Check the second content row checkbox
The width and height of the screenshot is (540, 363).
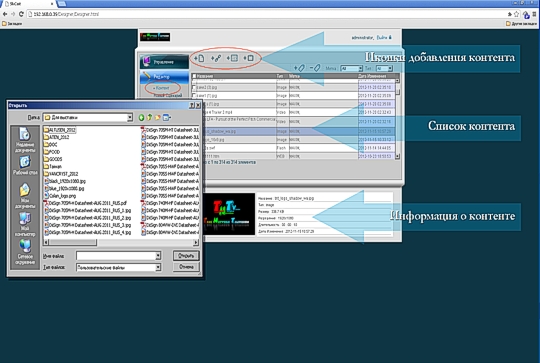(194, 95)
